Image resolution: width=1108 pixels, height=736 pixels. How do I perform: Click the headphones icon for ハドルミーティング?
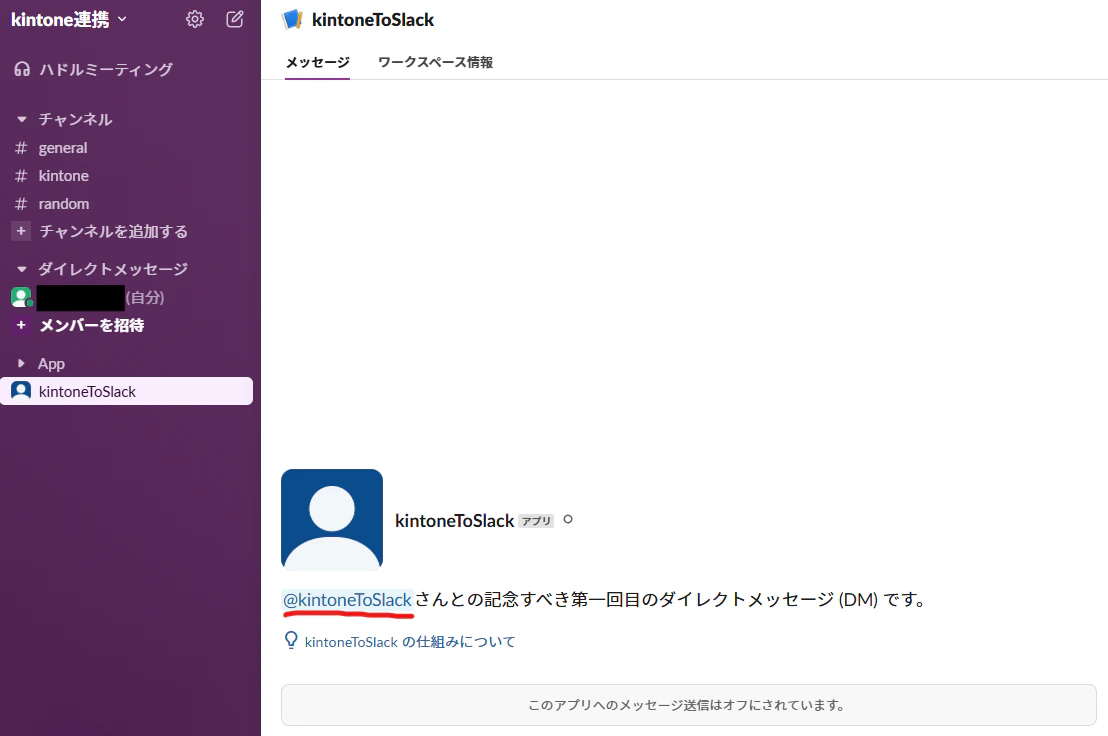[x=22, y=69]
